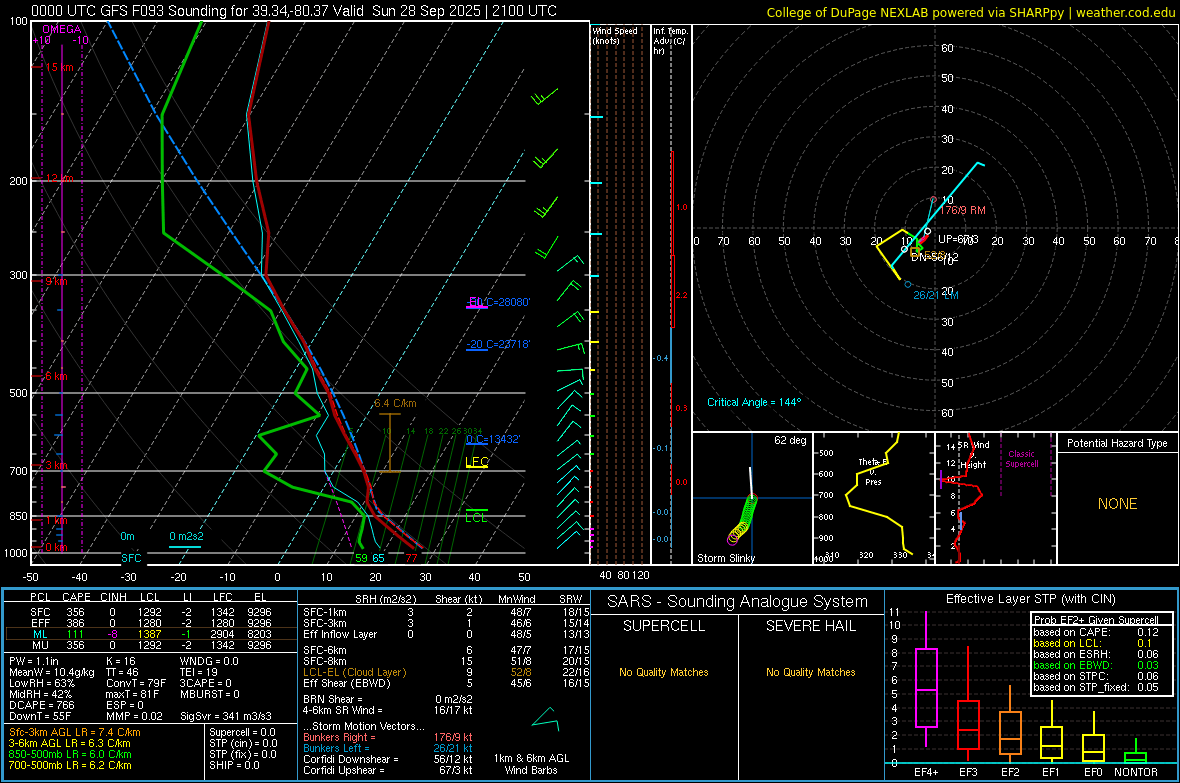
Task: Click the -20 C=23718' height label
Action: [x=498, y=344]
